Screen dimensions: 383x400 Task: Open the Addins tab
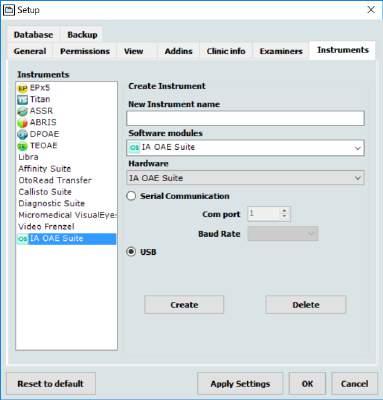pos(178,51)
